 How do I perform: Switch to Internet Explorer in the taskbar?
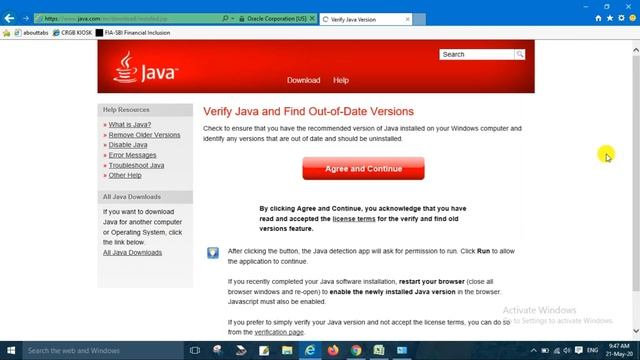[x=310, y=351]
